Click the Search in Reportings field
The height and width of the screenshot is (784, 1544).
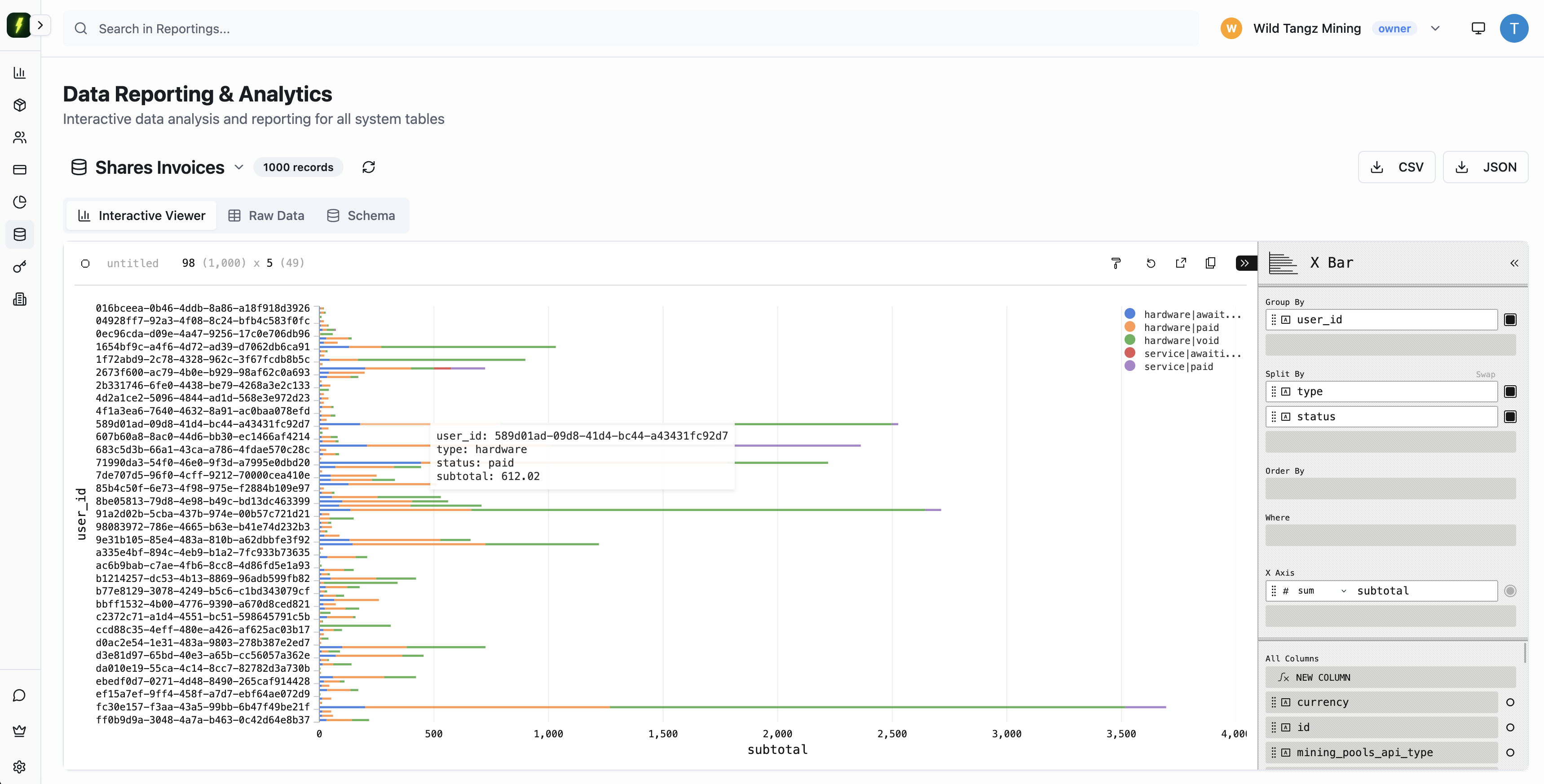629,28
